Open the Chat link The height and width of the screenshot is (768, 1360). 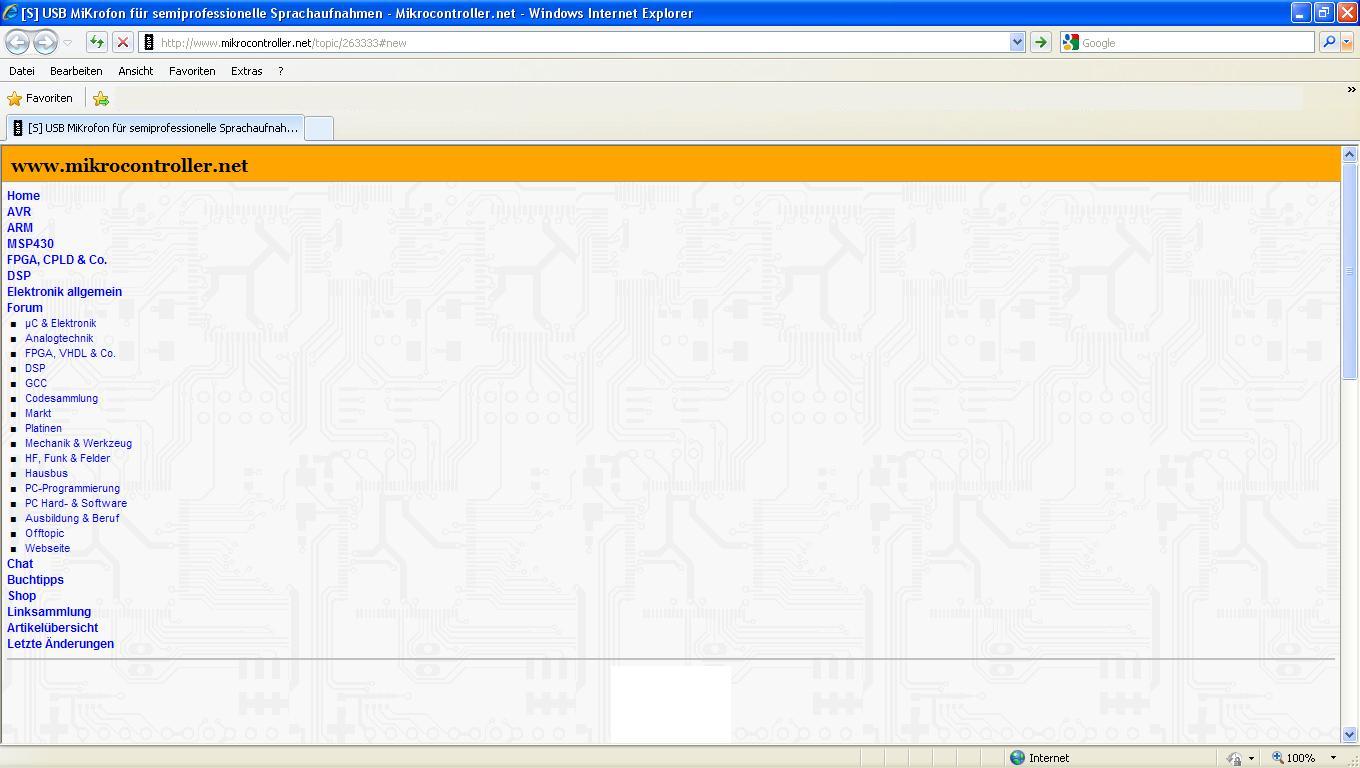click(x=20, y=564)
